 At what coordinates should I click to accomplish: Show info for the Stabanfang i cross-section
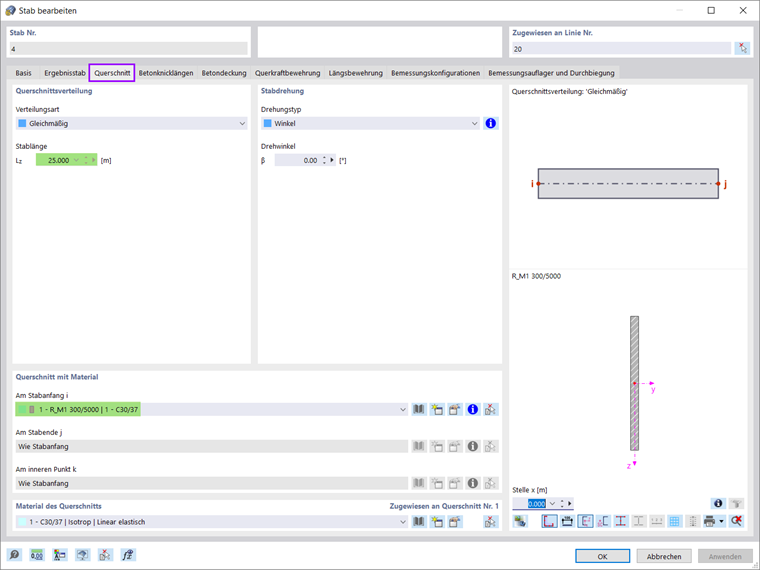point(473,410)
